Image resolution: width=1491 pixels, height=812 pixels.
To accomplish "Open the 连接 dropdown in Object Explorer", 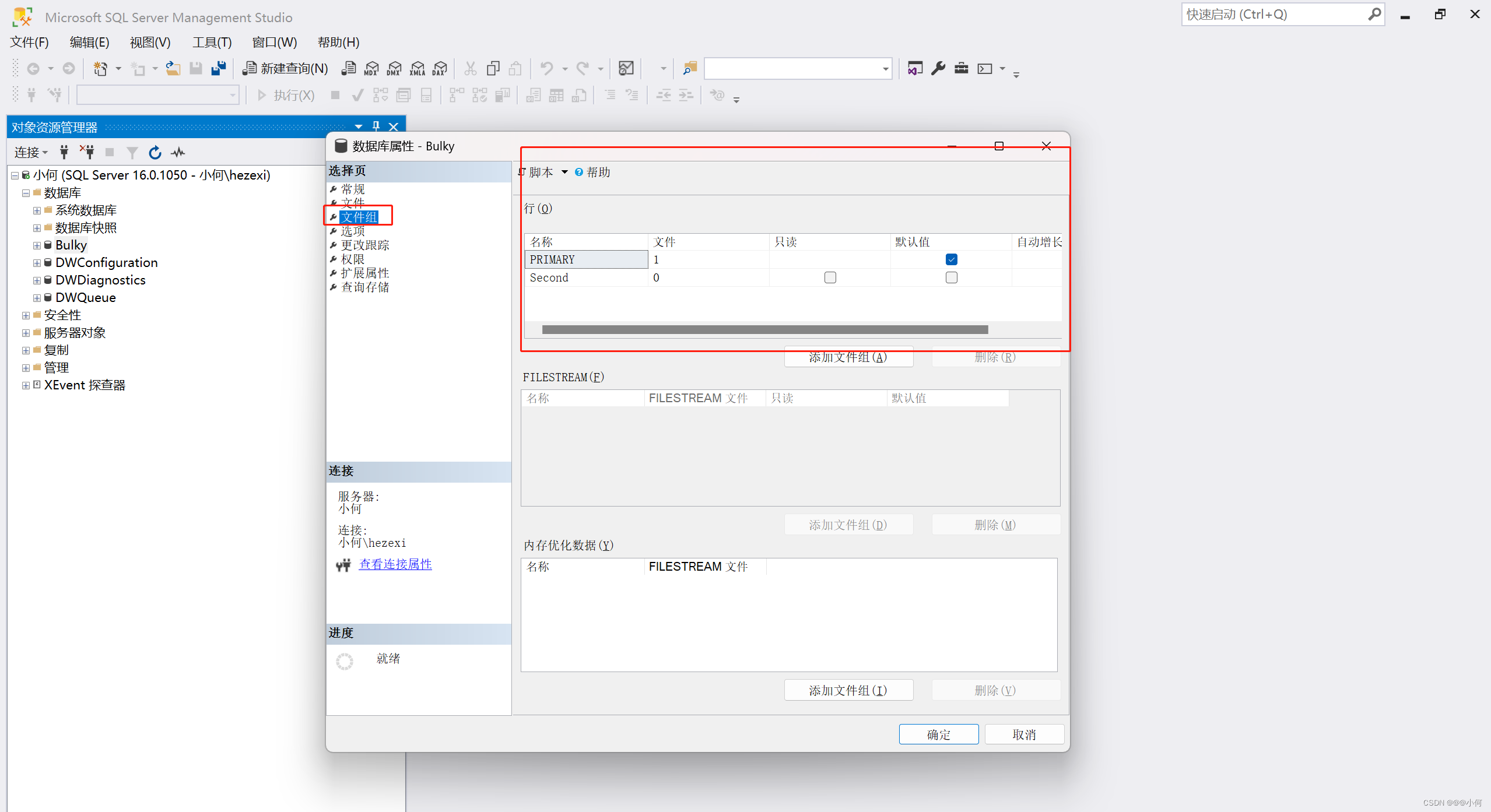I will (x=31, y=152).
